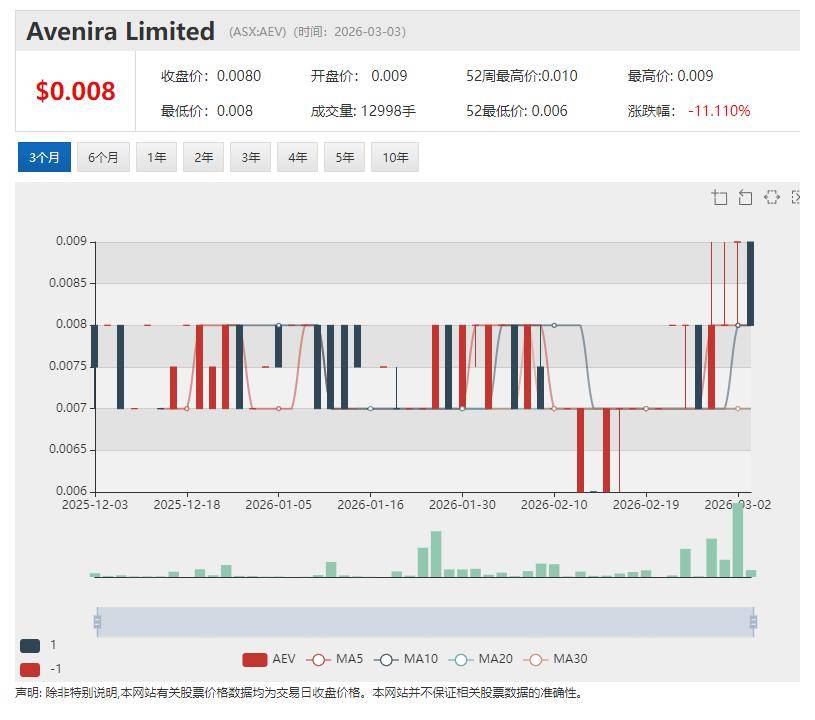Click the MA20 legend line marker

(461, 659)
